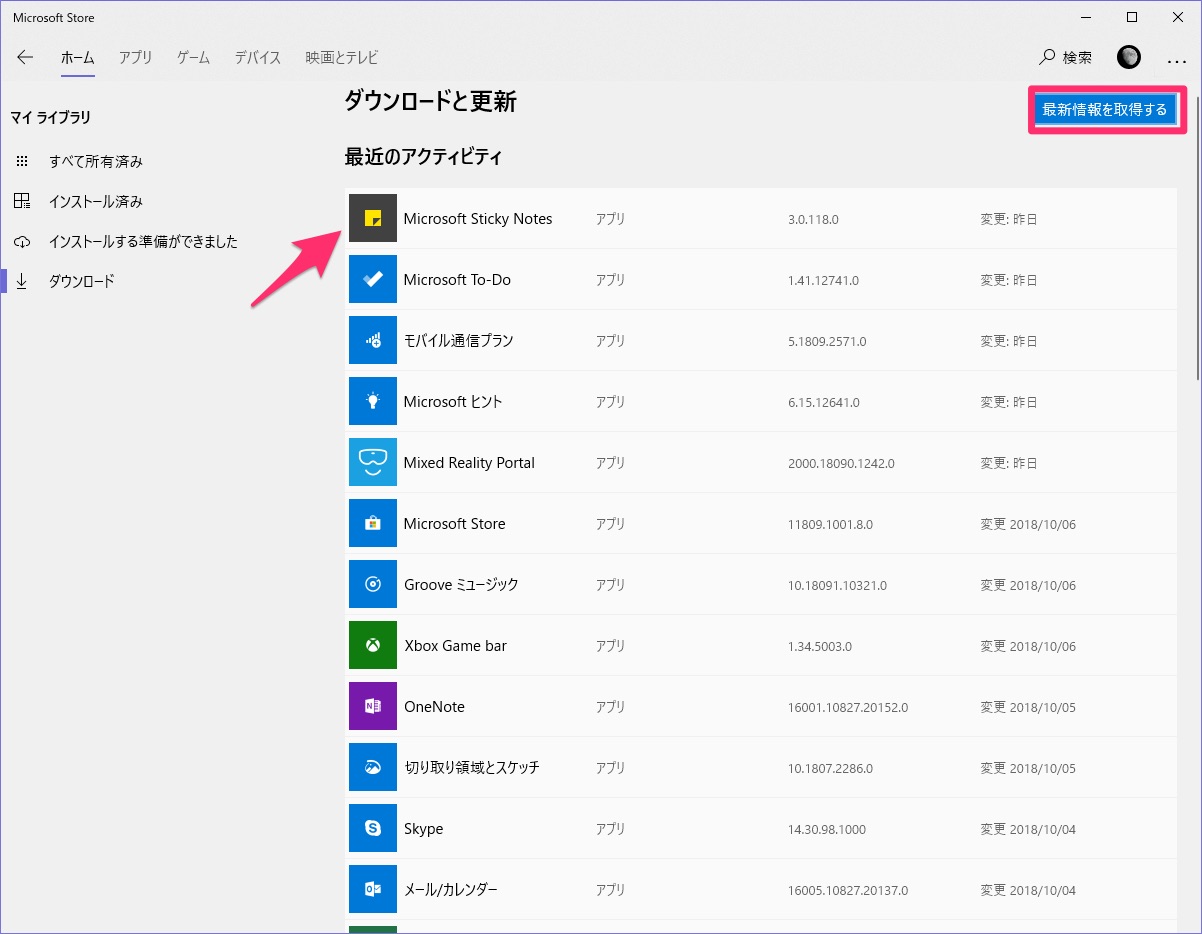
Task: Click the メール/カレンダー app icon
Action: 373,889
